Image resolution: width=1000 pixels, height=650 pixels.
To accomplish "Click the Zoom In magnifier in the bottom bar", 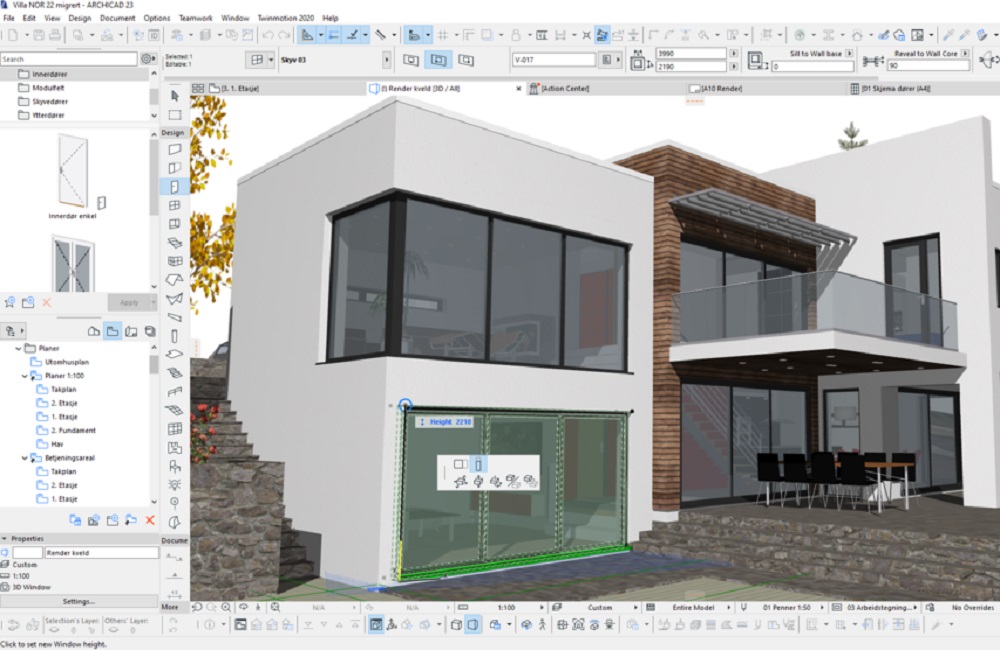I will (226, 607).
